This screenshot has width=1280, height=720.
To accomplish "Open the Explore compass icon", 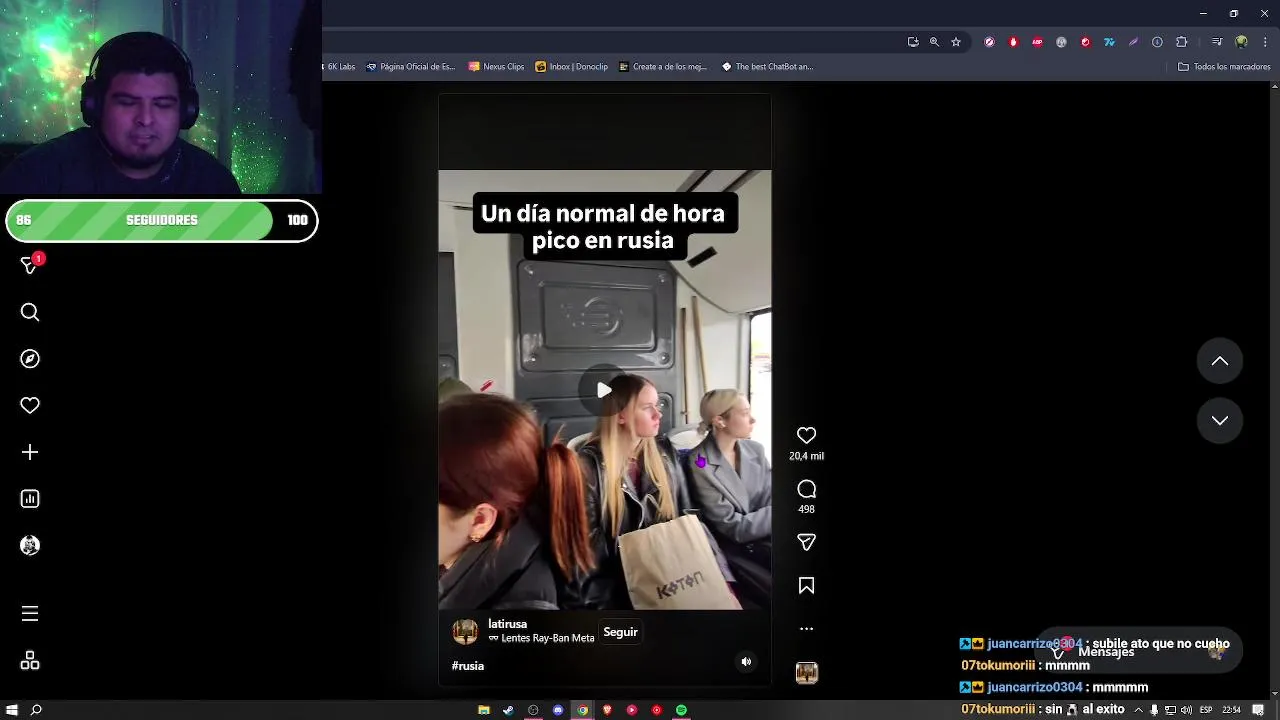I will pyautogui.click(x=30, y=359).
